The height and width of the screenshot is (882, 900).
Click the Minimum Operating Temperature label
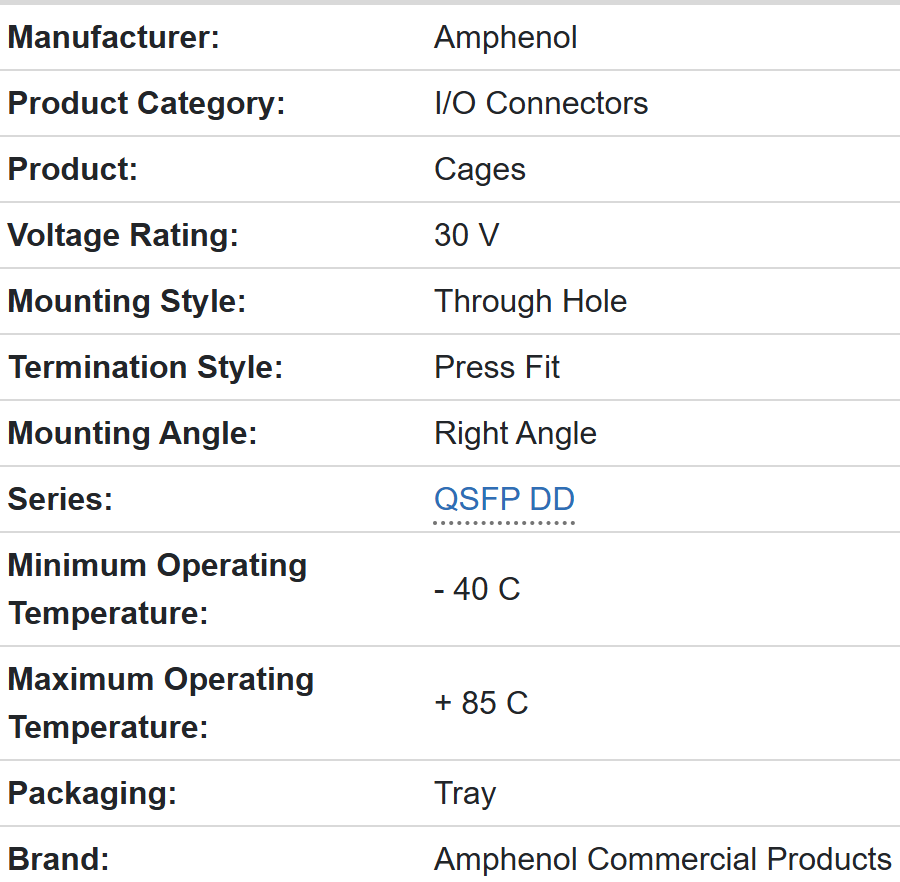157,589
